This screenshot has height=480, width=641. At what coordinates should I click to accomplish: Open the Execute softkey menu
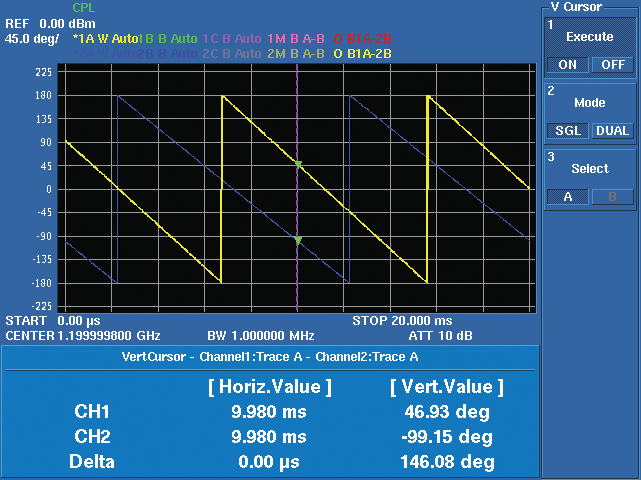pyautogui.click(x=590, y=37)
